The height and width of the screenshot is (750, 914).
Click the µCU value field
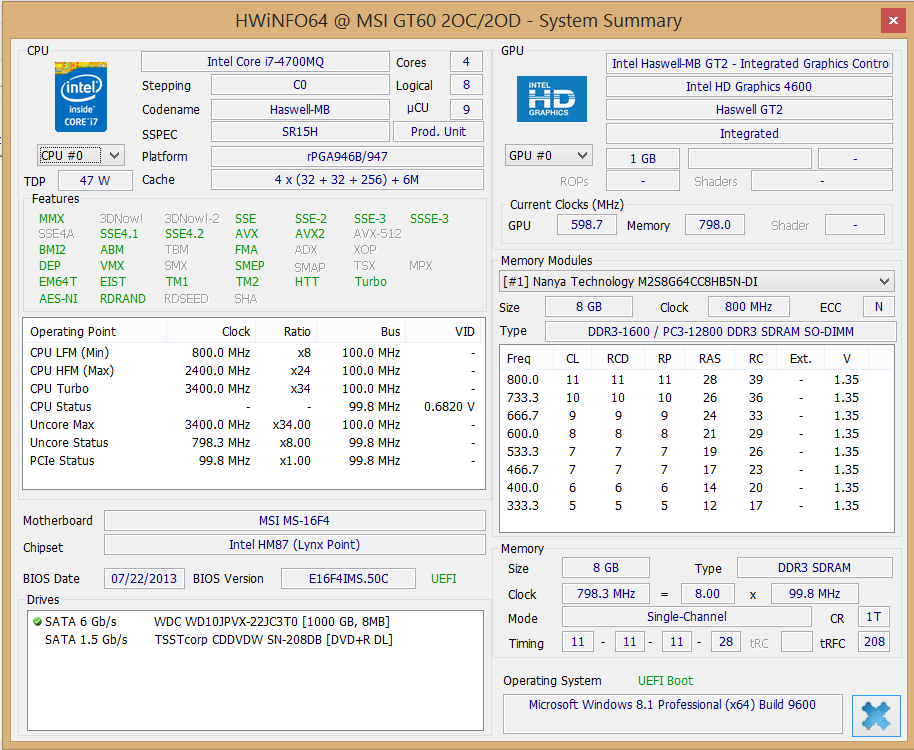(x=466, y=110)
